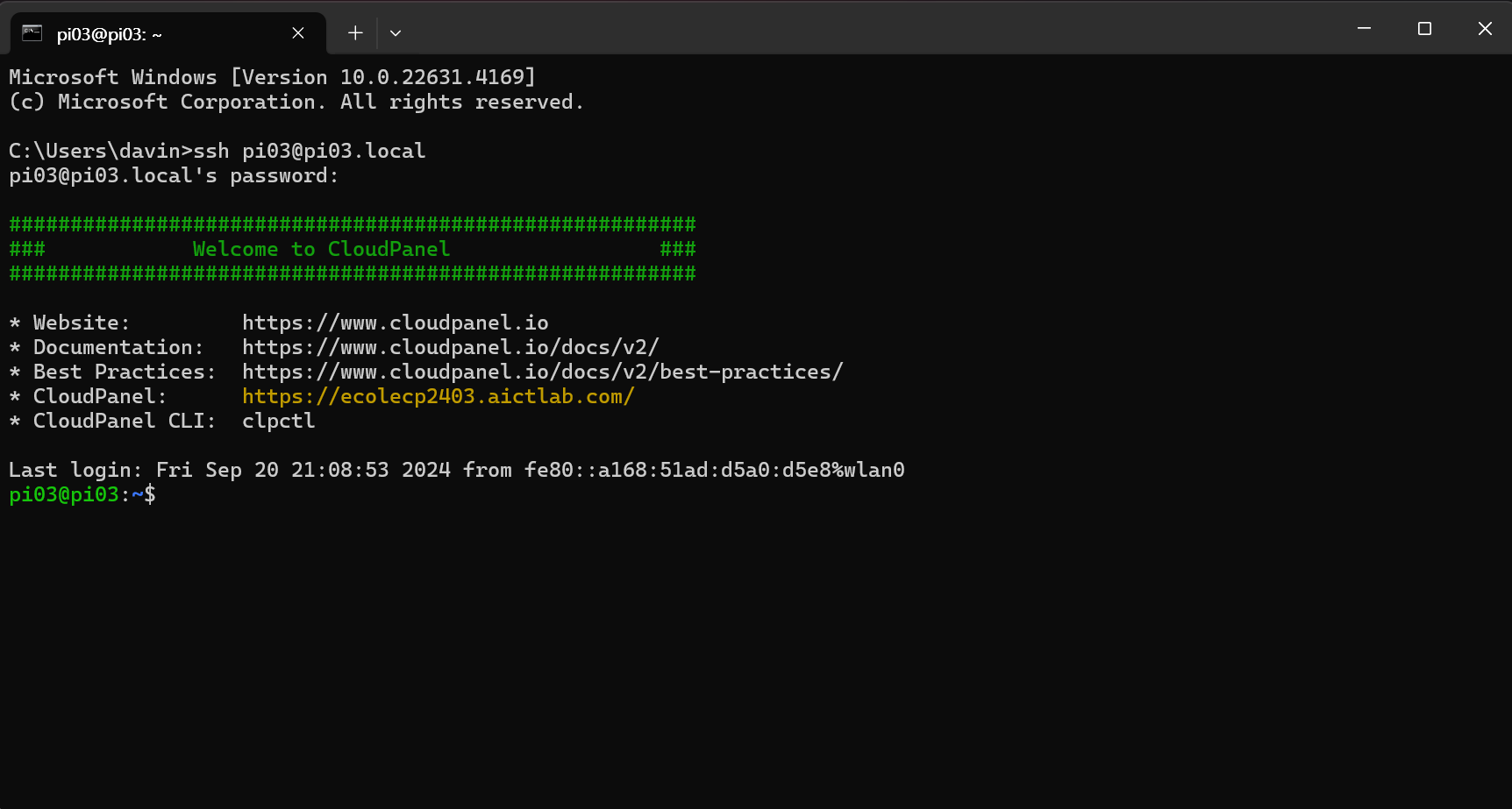Click the clpctl CLI text

pos(279,421)
